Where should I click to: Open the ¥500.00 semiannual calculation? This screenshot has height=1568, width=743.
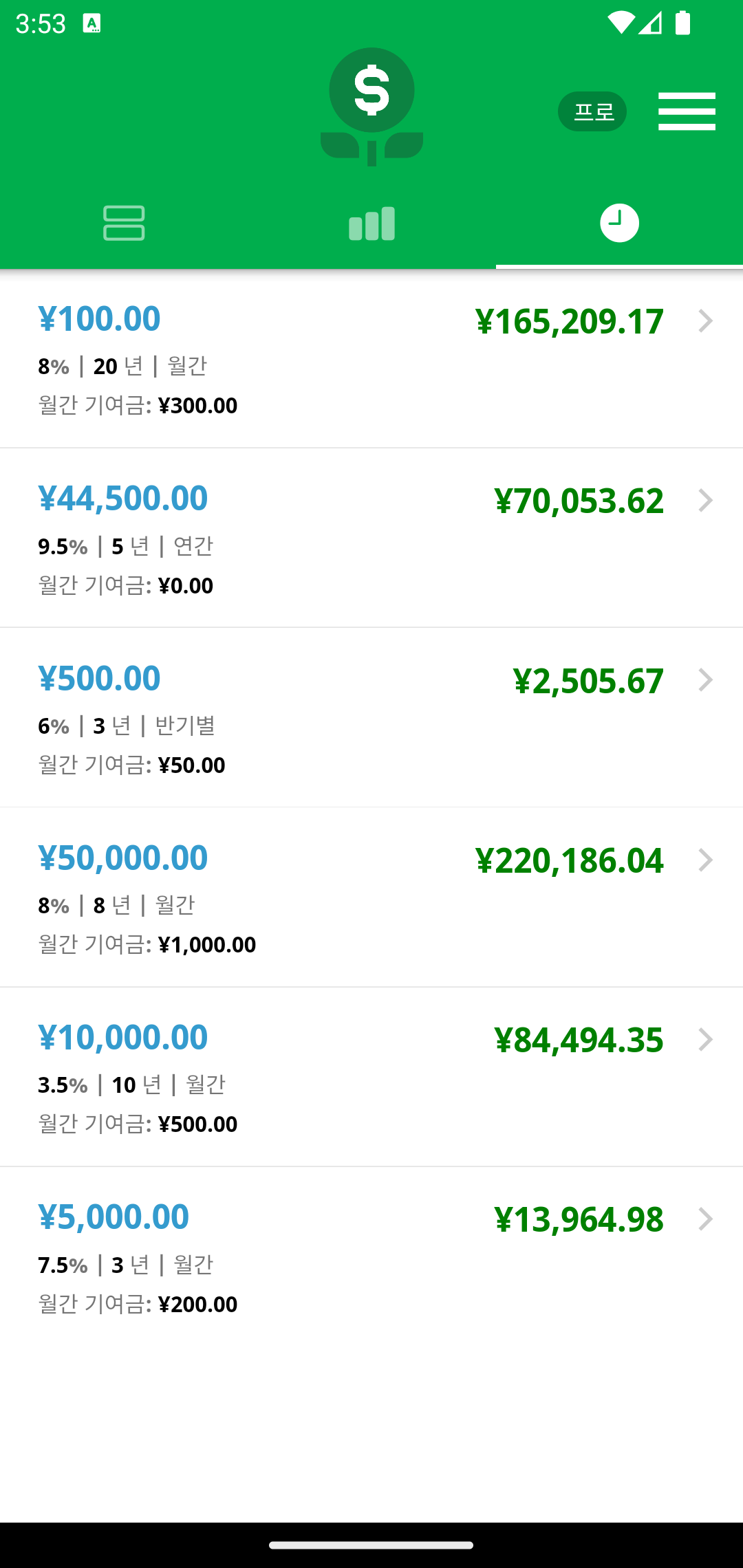pyautogui.click(x=371, y=717)
